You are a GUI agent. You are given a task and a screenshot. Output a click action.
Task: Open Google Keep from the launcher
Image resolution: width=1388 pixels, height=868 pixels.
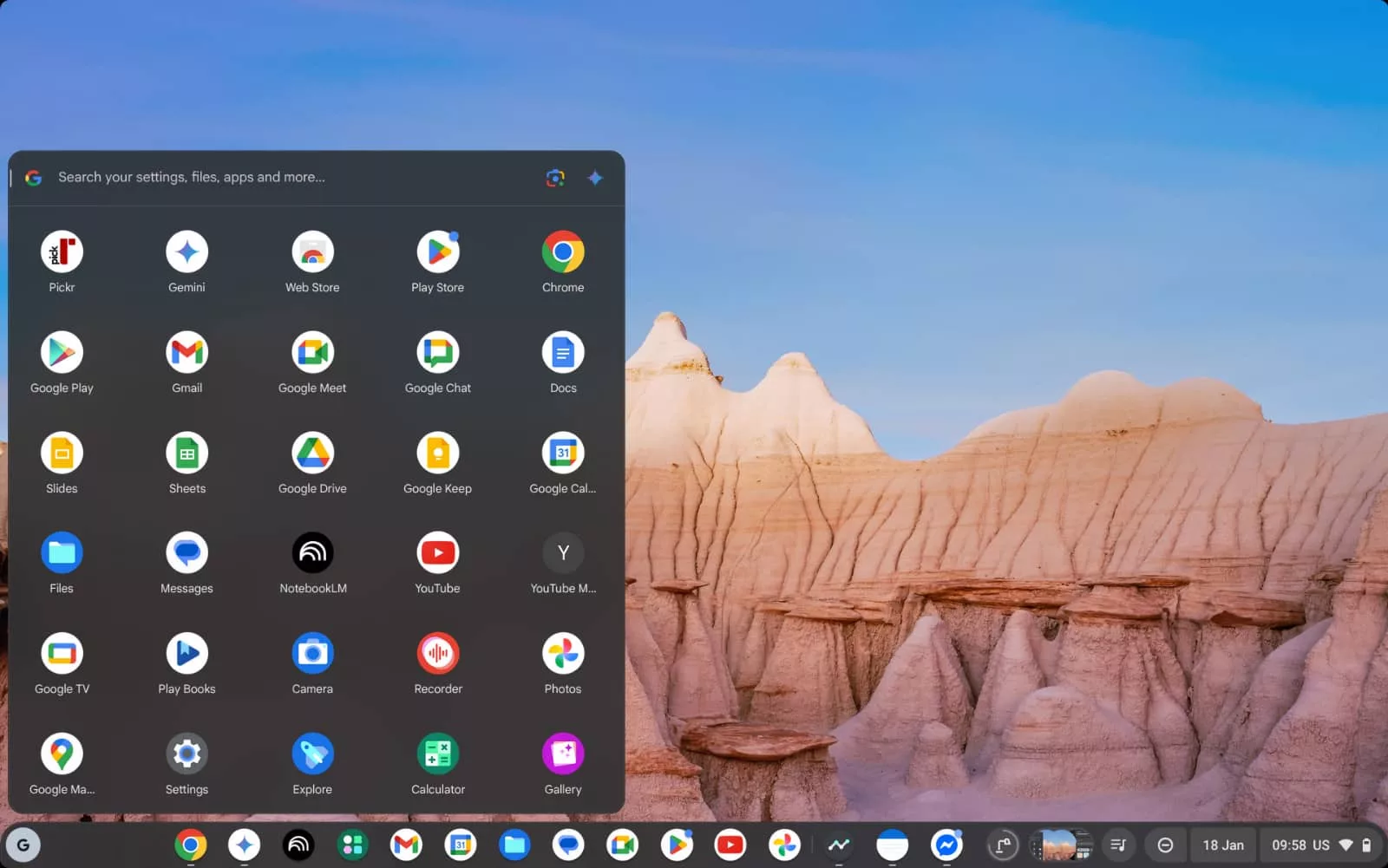(437, 454)
